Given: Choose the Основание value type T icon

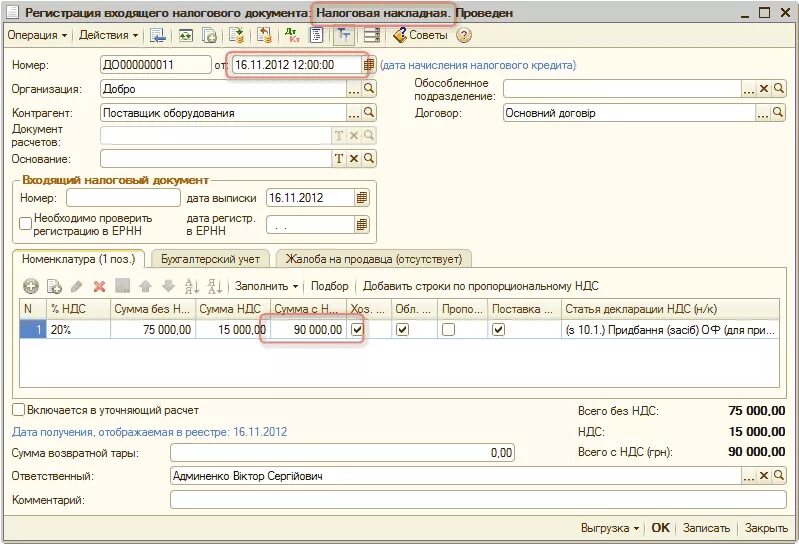Looking at the screenshot, I should click(x=339, y=159).
